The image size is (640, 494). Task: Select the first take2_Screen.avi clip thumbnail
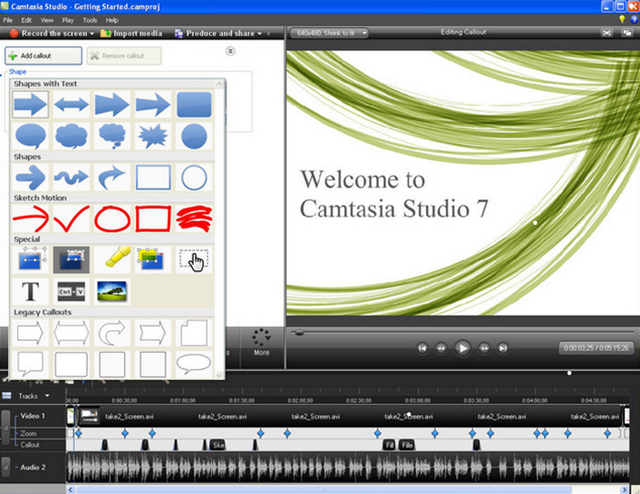click(x=89, y=416)
